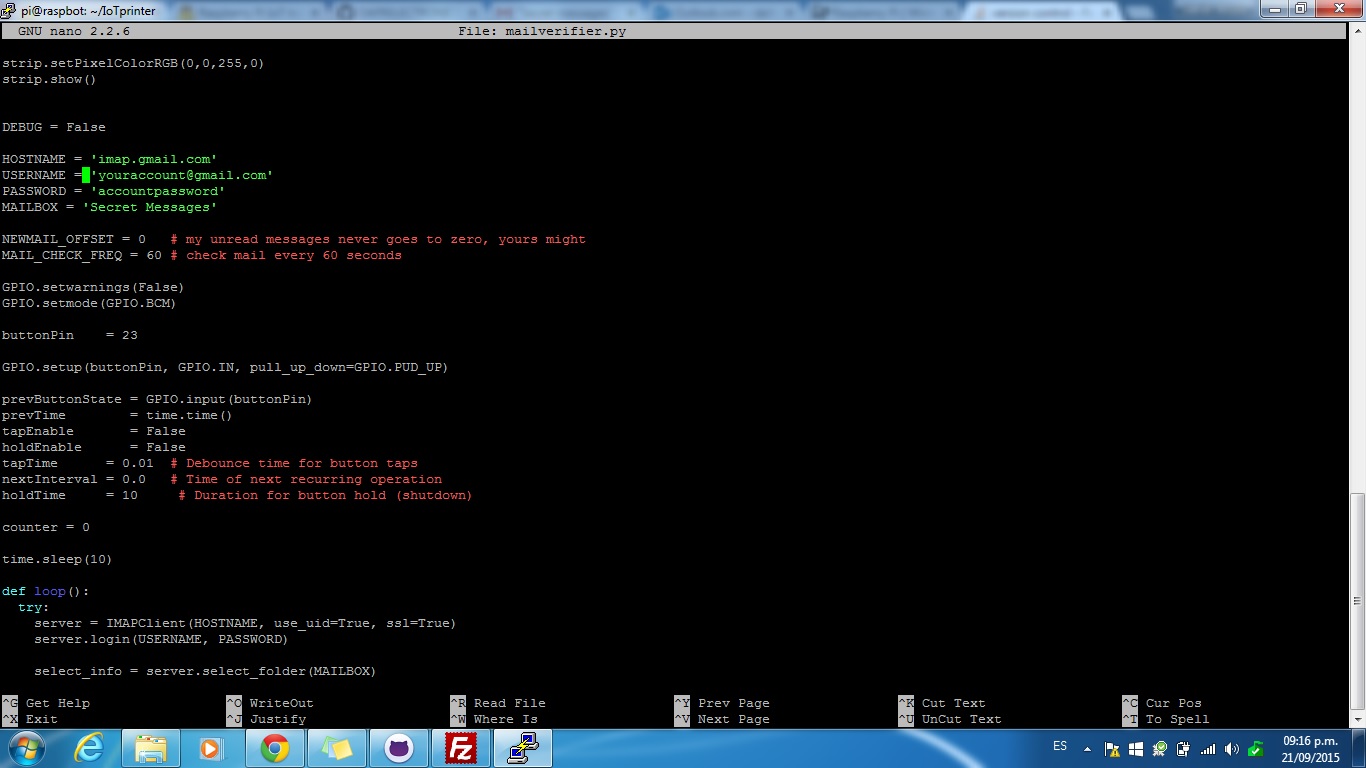The height and width of the screenshot is (768, 1366).
Task: Open the purple cat app in taskbar
Action: (x=398, y=748)
